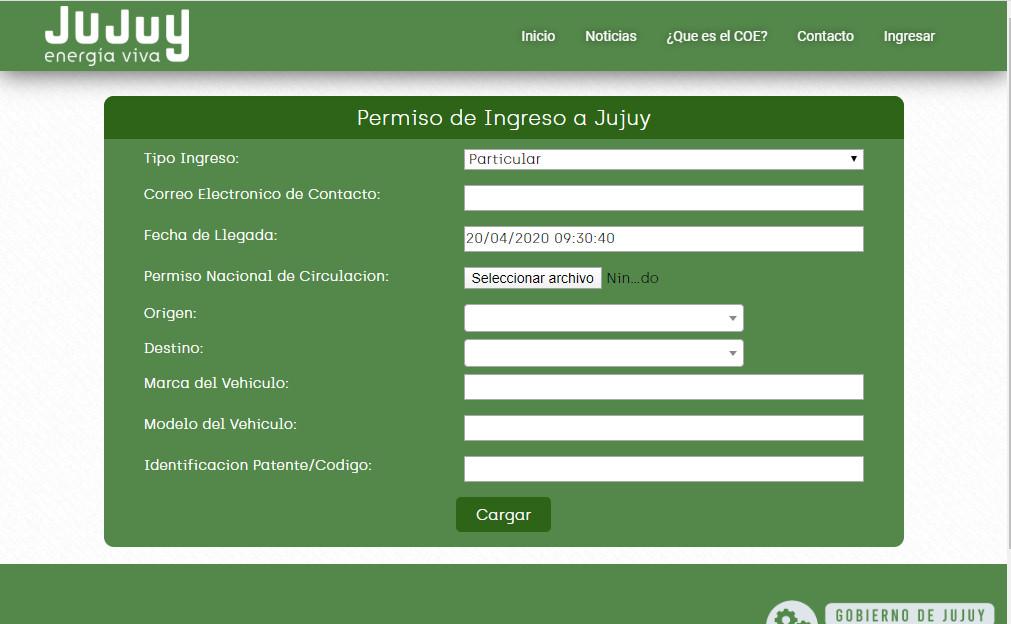The height and width of the screenshot is (624, 1011).
Task: Open the Contacto menu item
Action: pos(825,36)
